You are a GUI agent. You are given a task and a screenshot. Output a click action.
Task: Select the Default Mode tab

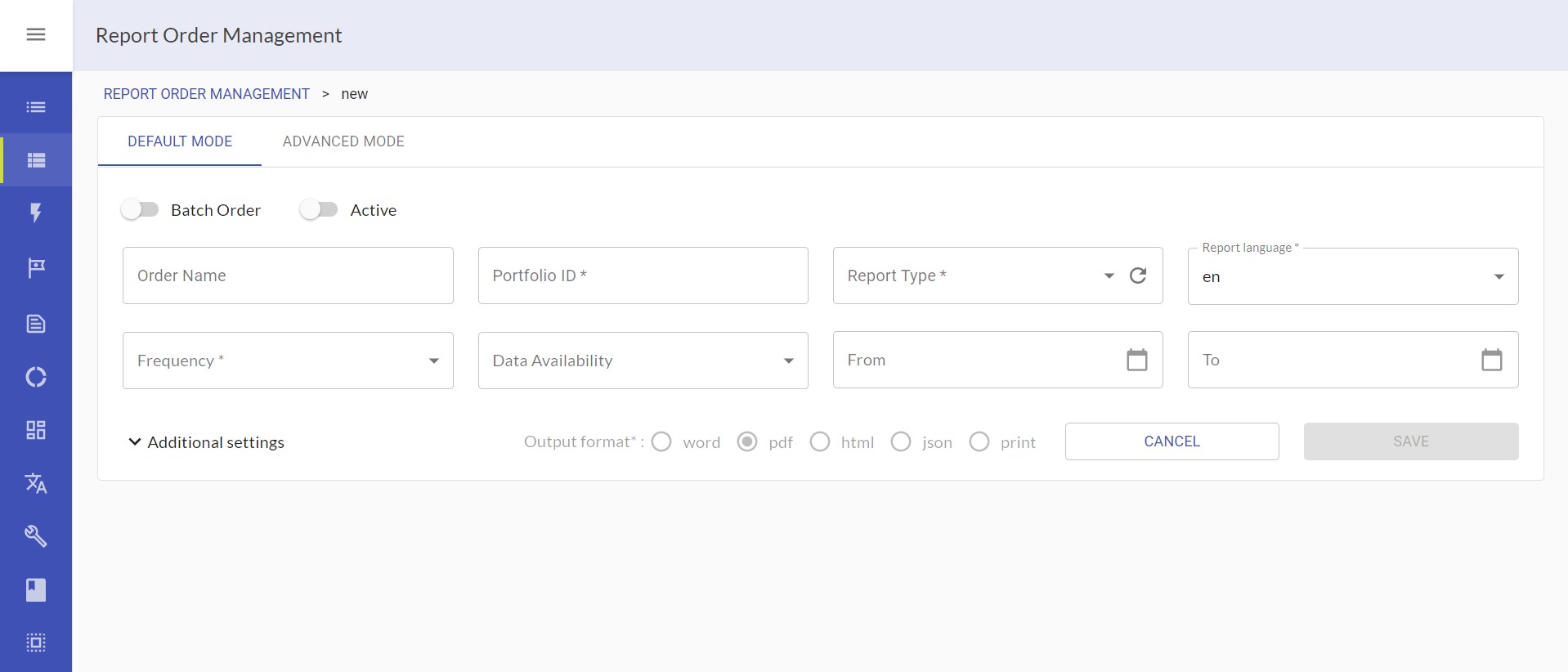[180, 141]
